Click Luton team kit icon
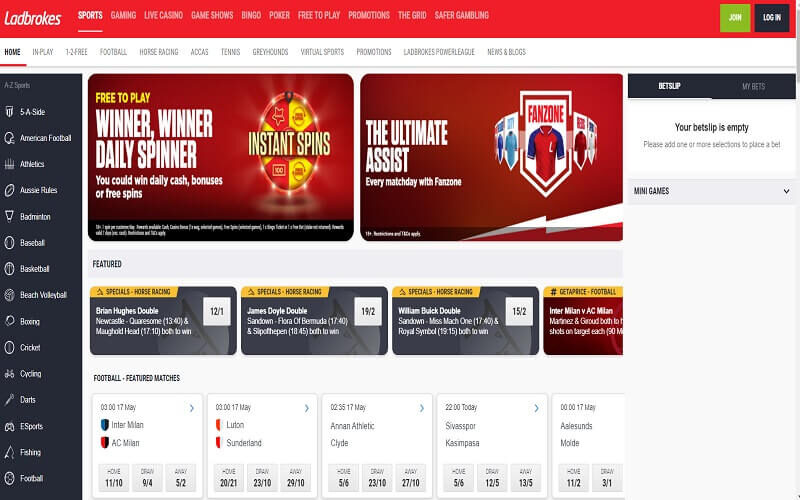This screenshot has height=500, width=800. click(219, 424)
